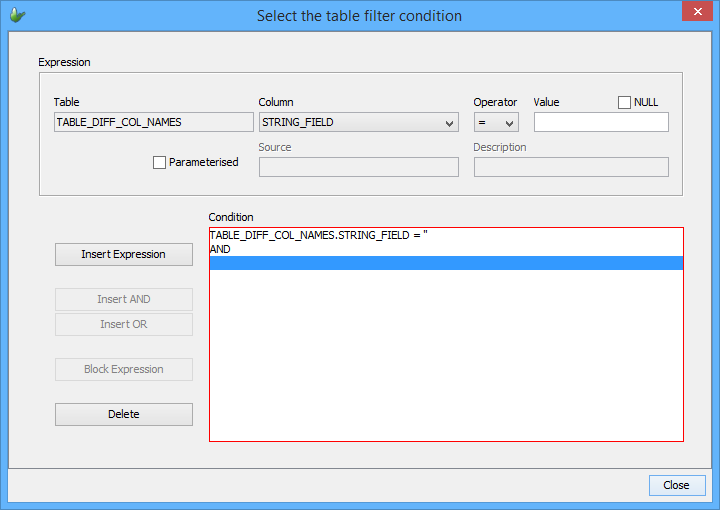720x510 pixels.
Task: Click empty area inside the Condition box
Action: coord(445,360)
